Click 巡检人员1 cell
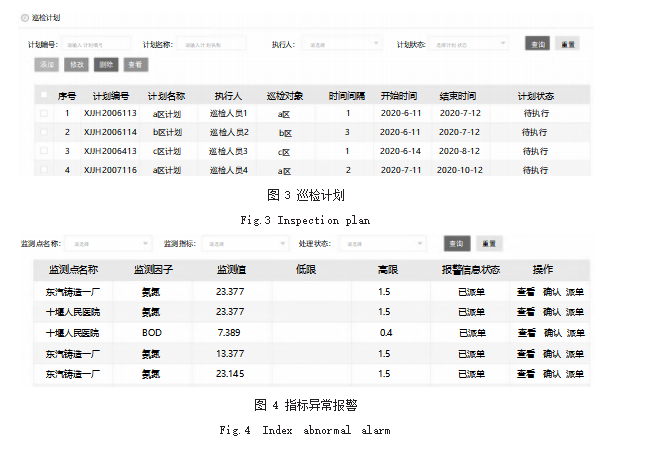The width and height of the screenshot is (647, 458). pos(228,113)
